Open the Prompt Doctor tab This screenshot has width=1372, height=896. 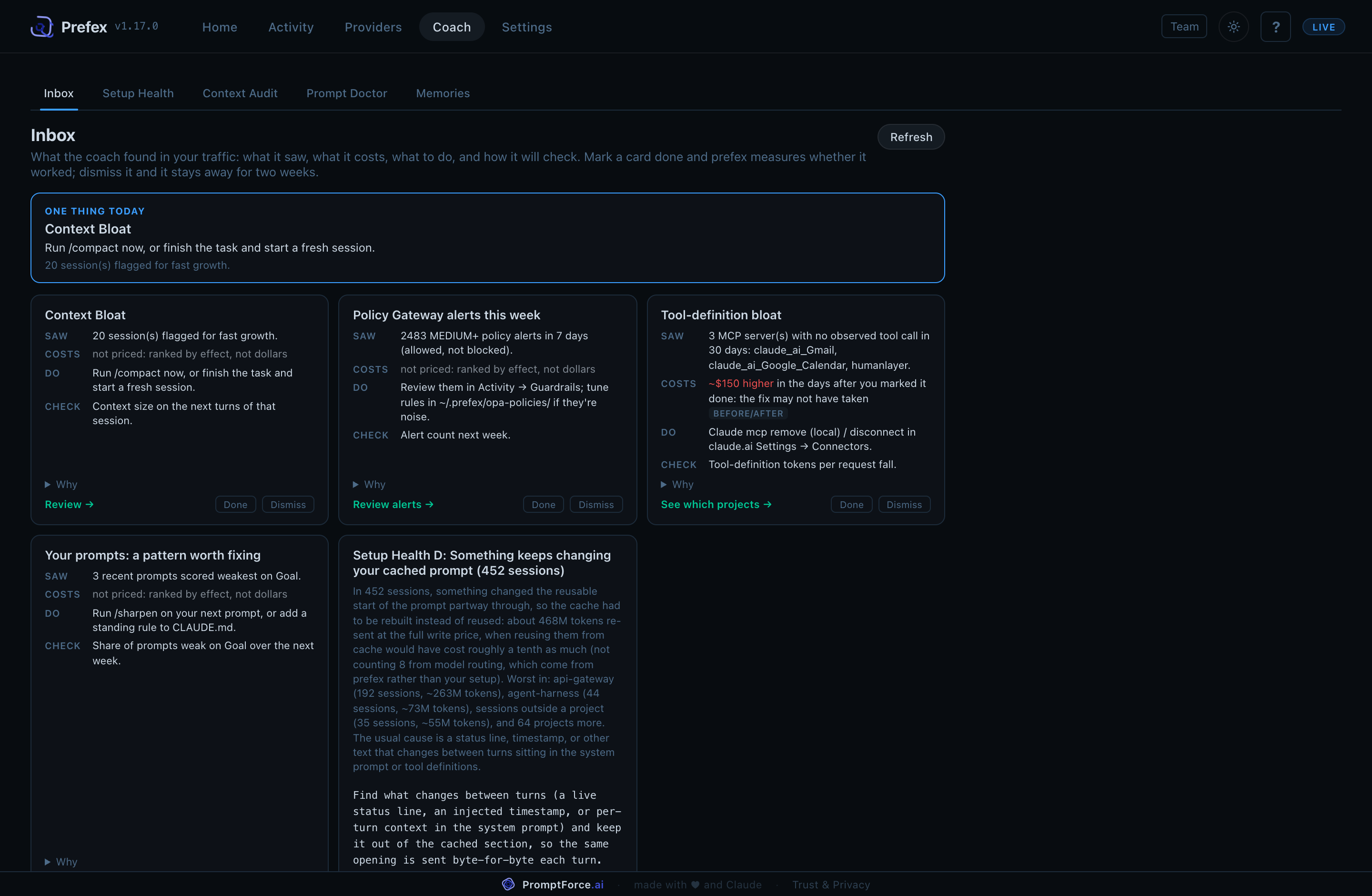[x=346, y=93]
